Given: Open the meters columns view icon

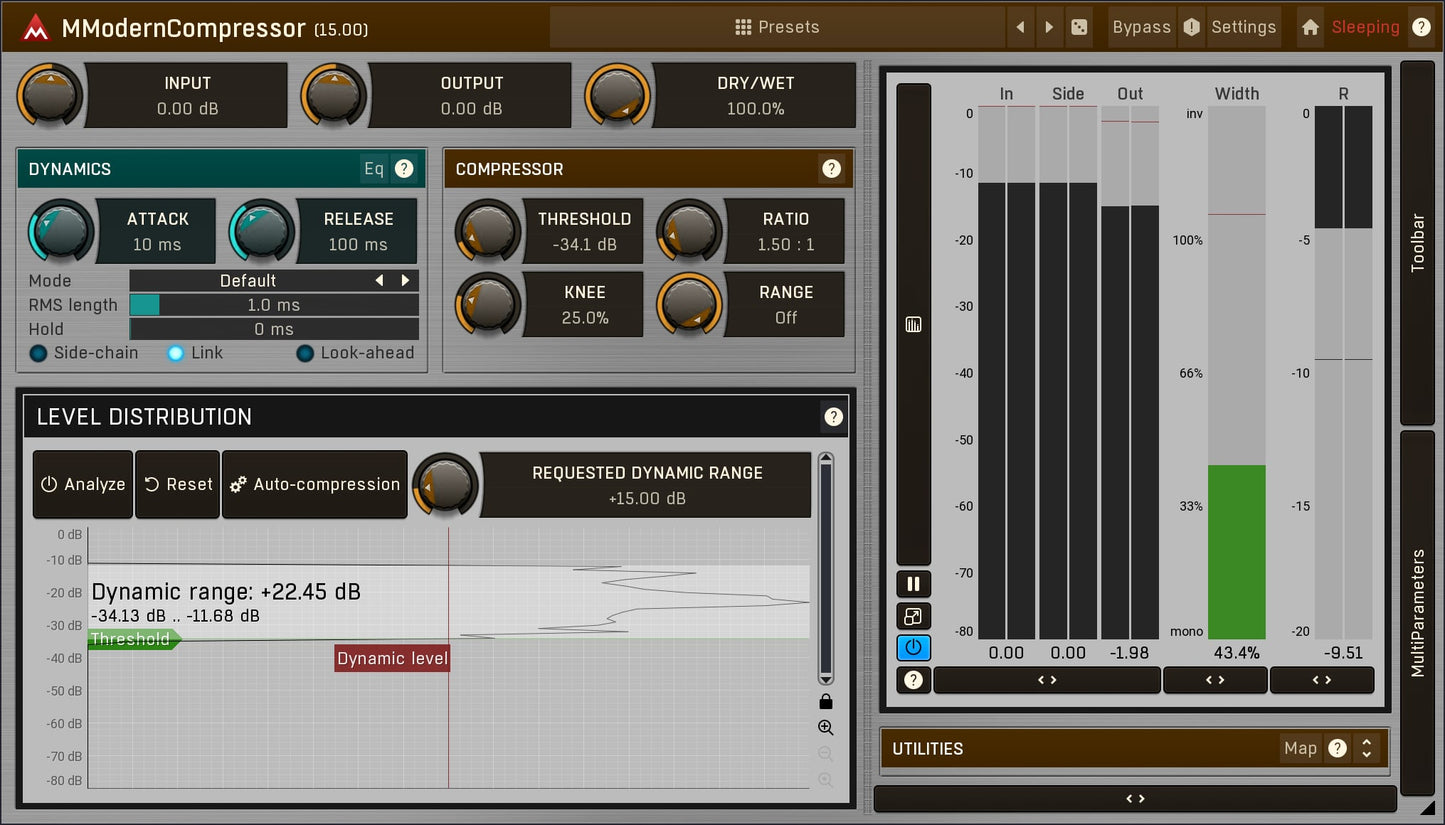Looking at the screenshot, I should pyautogui.click(x=912, y=324).
